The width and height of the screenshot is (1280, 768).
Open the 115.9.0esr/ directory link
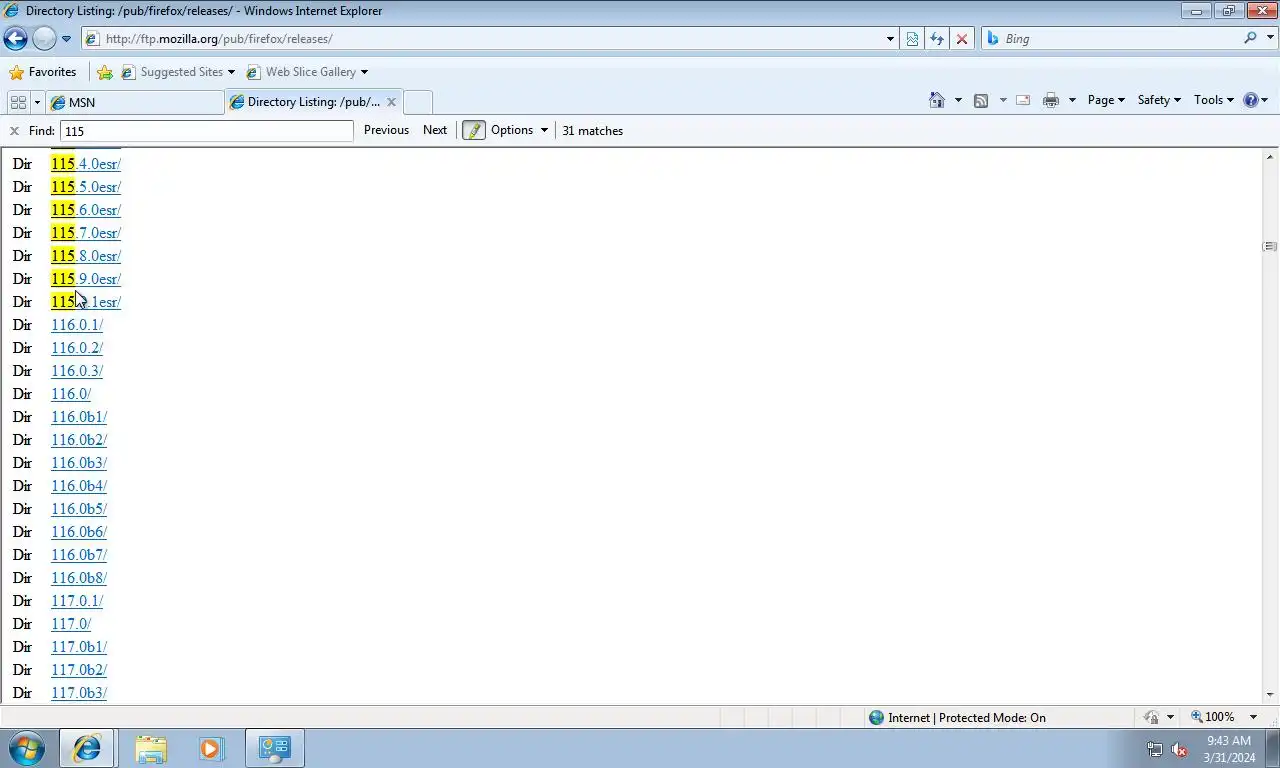coord(86,279)
